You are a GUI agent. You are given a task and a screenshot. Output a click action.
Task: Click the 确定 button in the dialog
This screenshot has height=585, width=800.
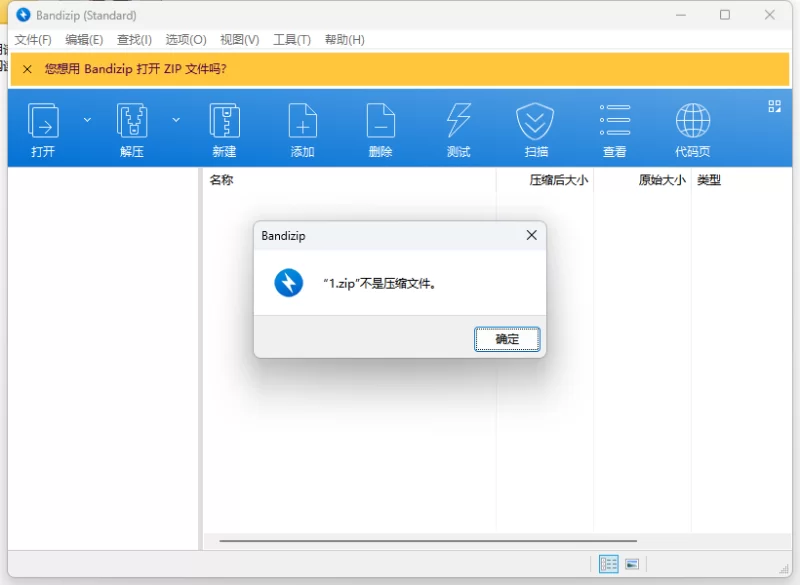[507, 339]
